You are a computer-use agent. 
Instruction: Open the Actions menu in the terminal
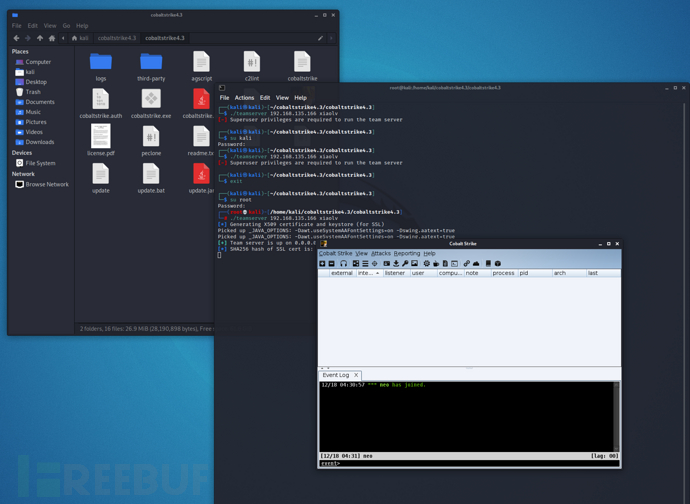click(244, 98)
